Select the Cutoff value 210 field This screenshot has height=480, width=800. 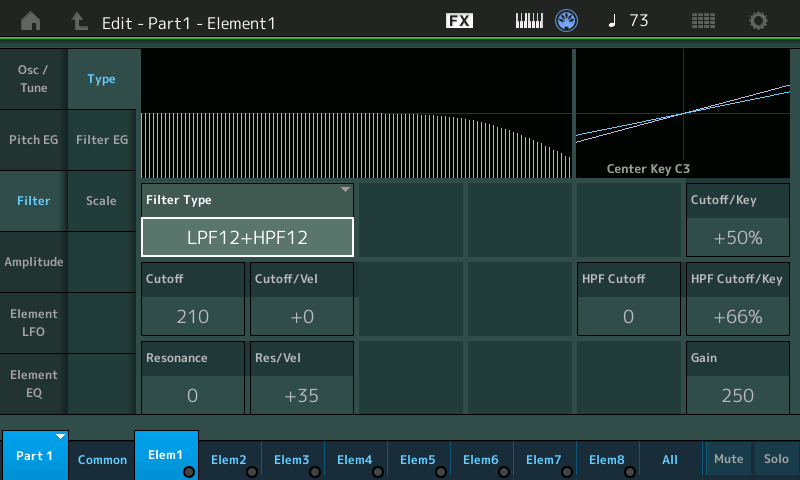coord(193,317)
